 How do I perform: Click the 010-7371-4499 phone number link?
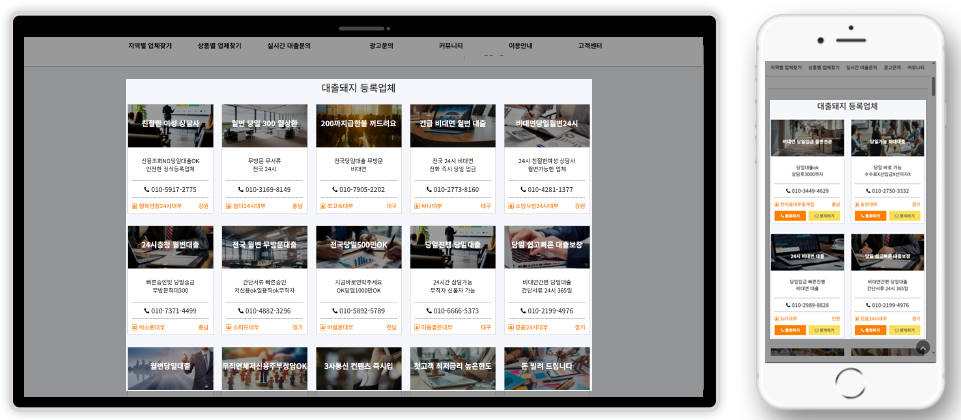(174, 311)
